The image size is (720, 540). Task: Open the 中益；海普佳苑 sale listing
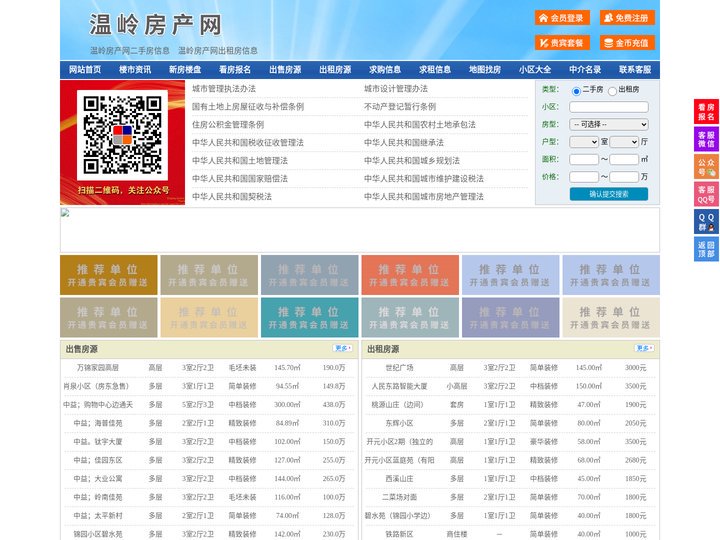(x=98, y=423)
